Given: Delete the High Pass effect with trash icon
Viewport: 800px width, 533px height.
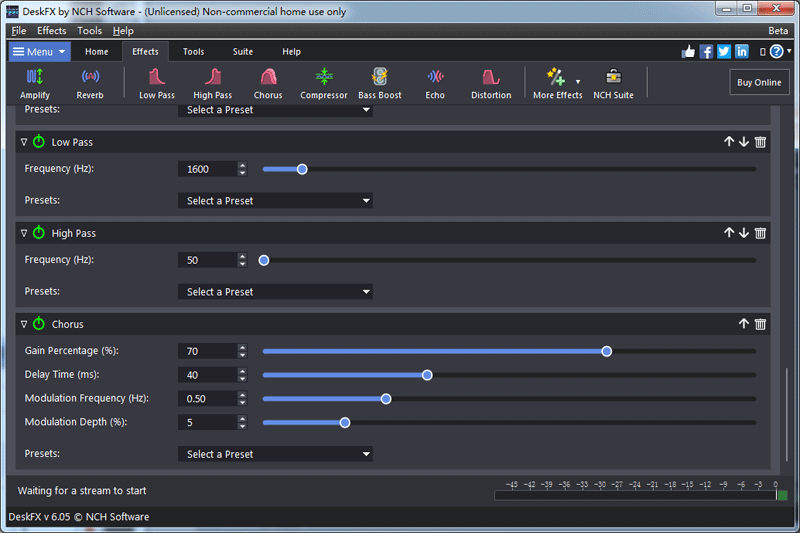Looking at the screenshot, I should [x=760, y=233].
